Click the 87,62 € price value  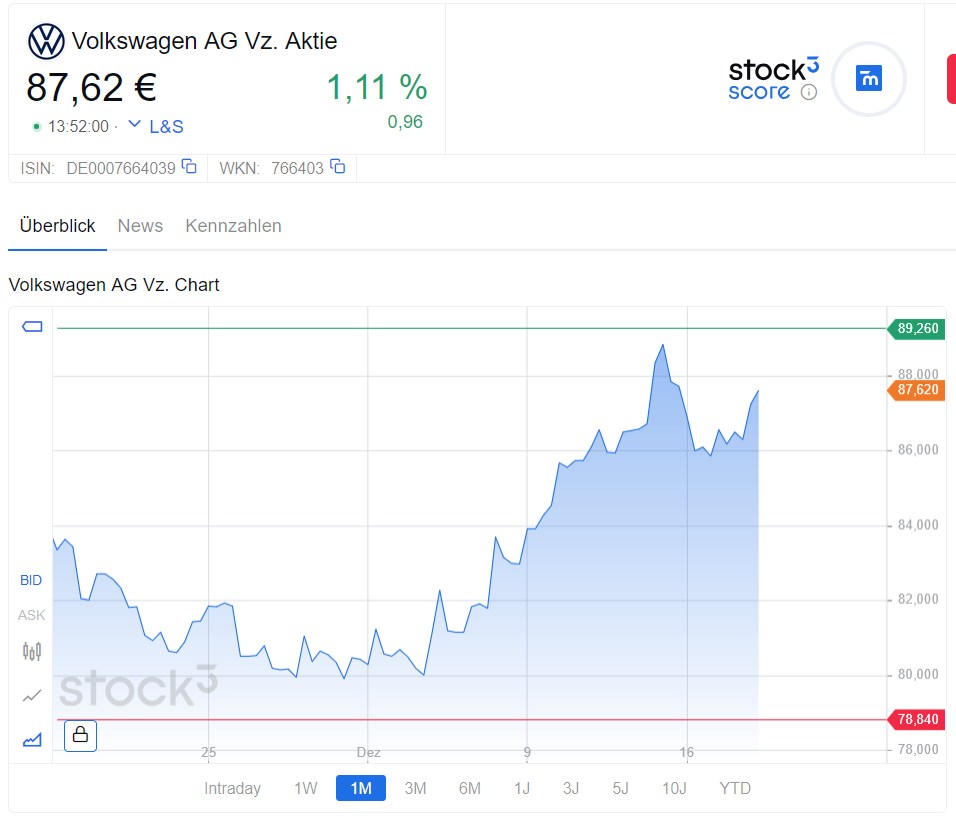tap(91, 87)
